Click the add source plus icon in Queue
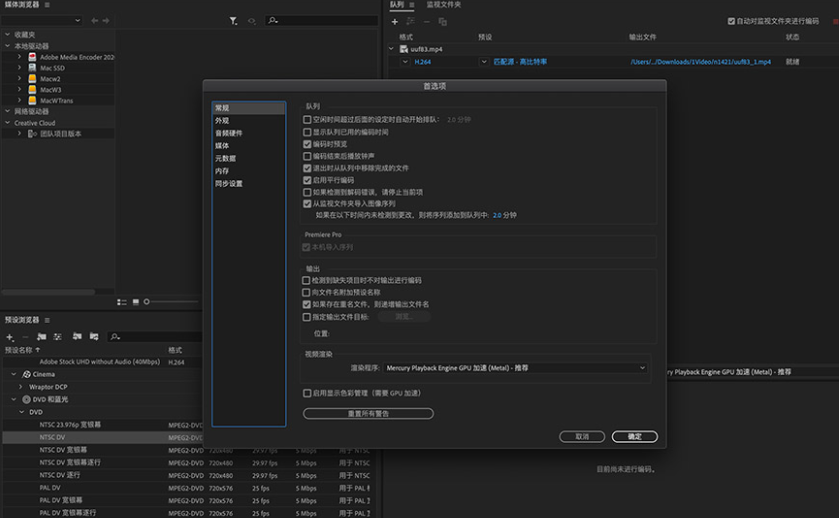Viewport: 839px width, 518px height. [395, 22]
